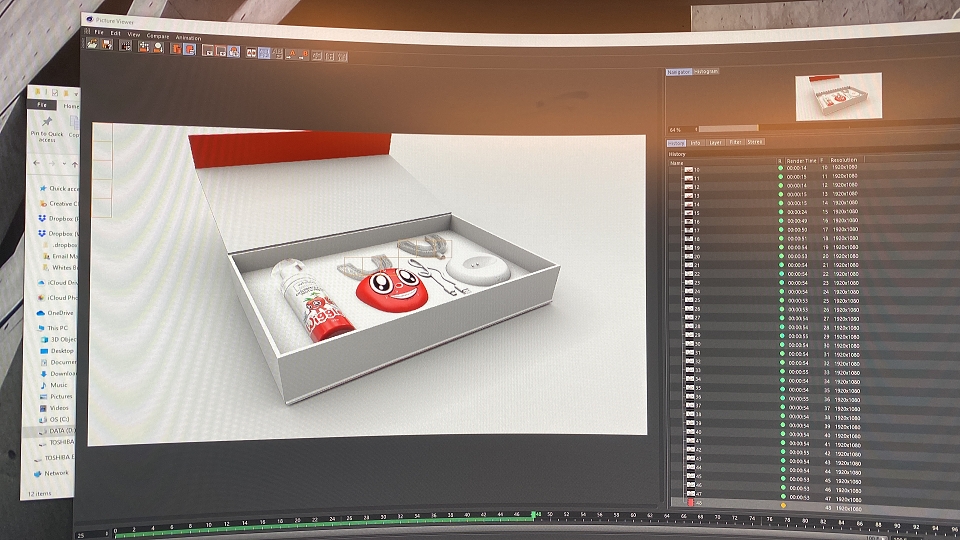Select 3D Objects in Explorer sidebar
Image resolution: width=960 pixels, height=540 pixels.
coord(58,339)
